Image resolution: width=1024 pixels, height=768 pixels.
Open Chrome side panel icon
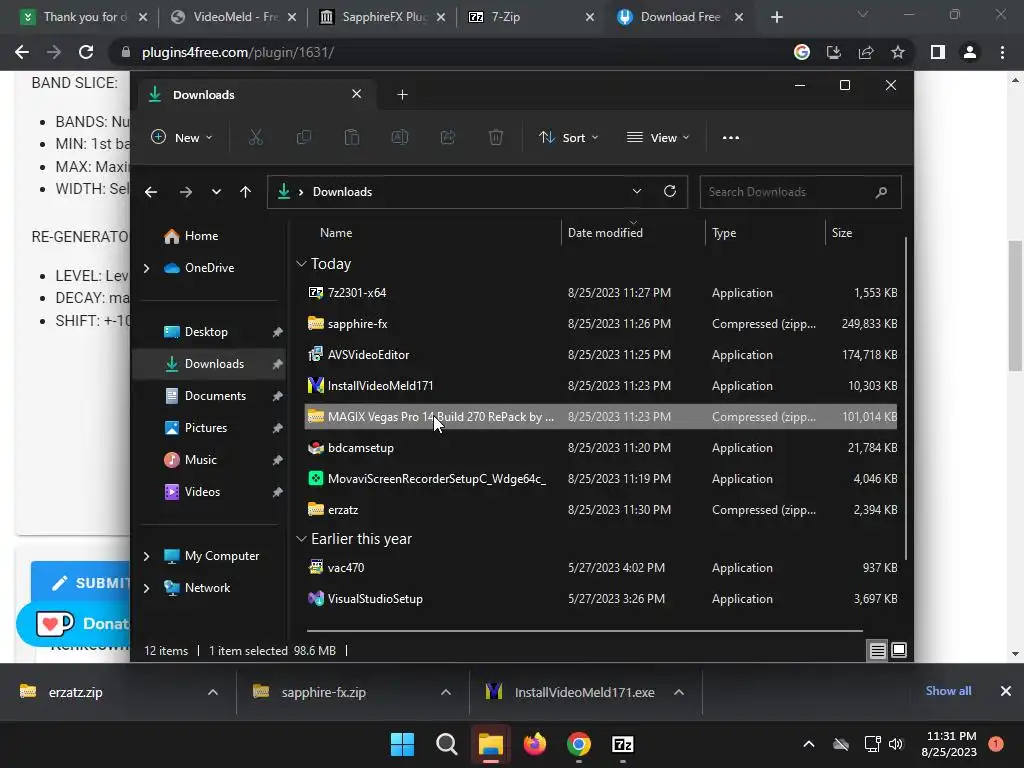(x=938, y=52)
